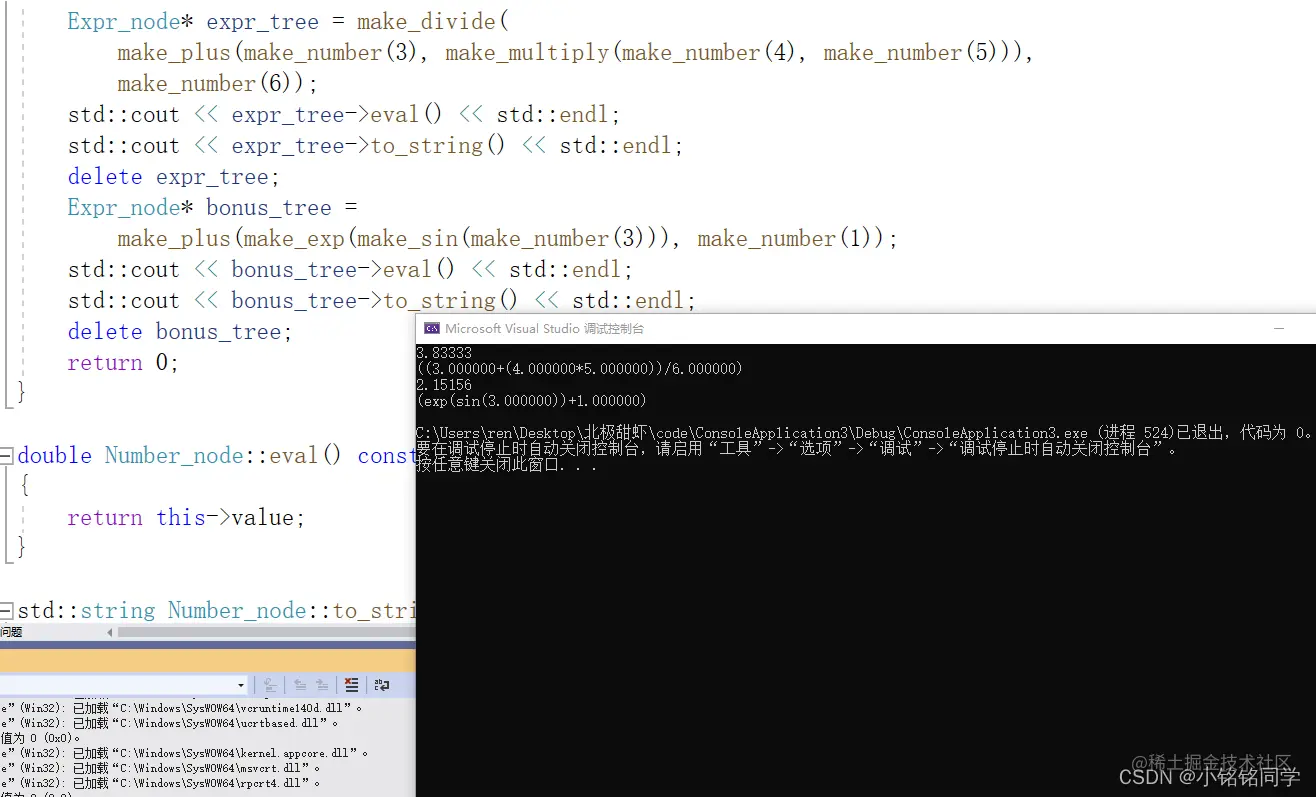Click output line '值为 0 (0x0)。'
This screenshot has width=1316, height=797.
pos(40,738)
